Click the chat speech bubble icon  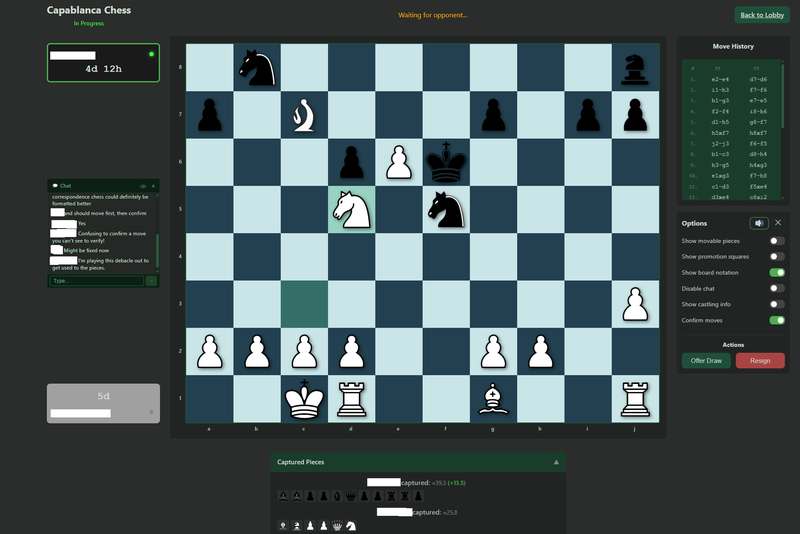pyautogui.click(x=55, y=186)
